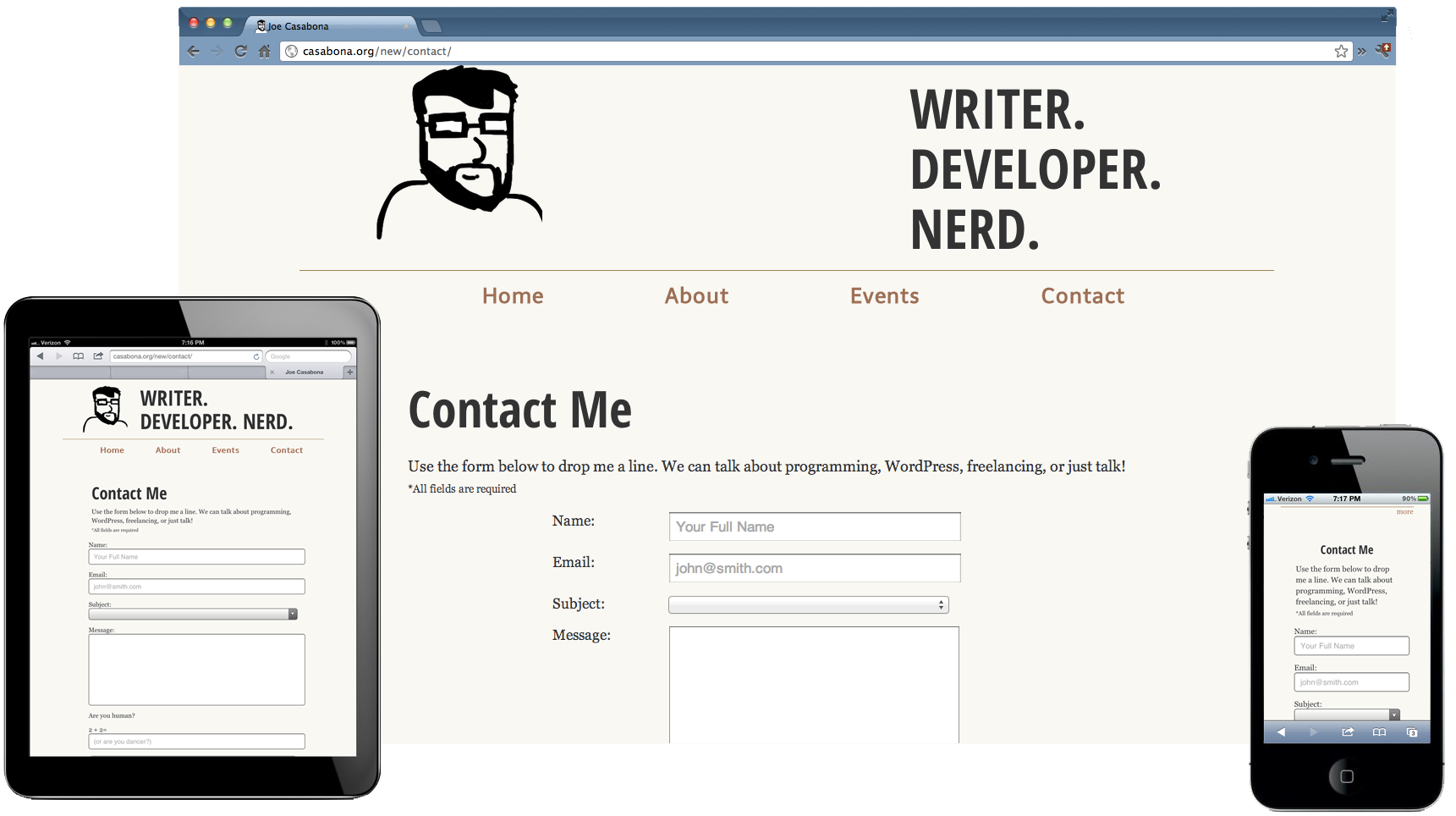Click the "more" link on the iPhone
Viewport: 1456px width, 816px height.
(x=1404, y=512)
